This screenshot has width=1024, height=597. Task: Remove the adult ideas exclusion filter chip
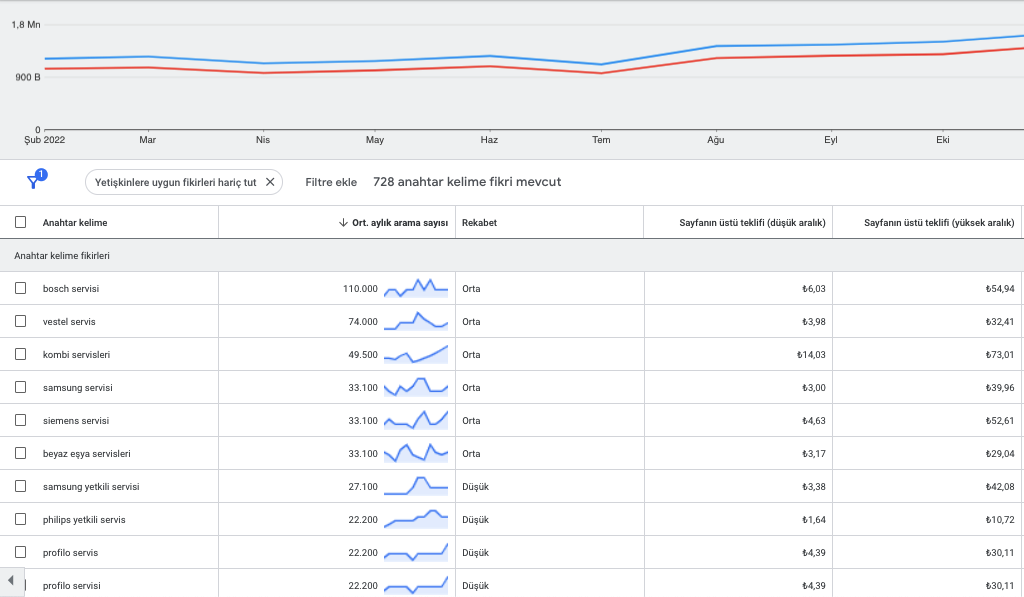point(270,182)
